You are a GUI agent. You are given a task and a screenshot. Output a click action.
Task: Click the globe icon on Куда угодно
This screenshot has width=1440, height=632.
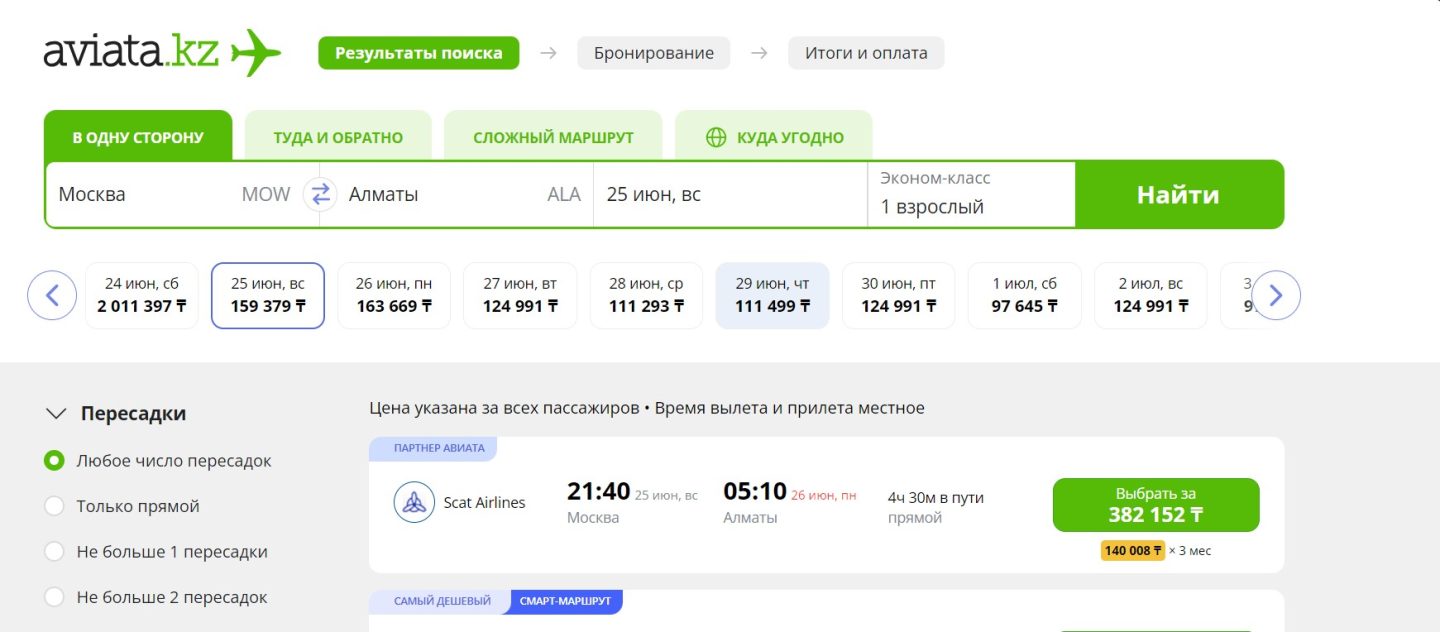click(716, 138)
